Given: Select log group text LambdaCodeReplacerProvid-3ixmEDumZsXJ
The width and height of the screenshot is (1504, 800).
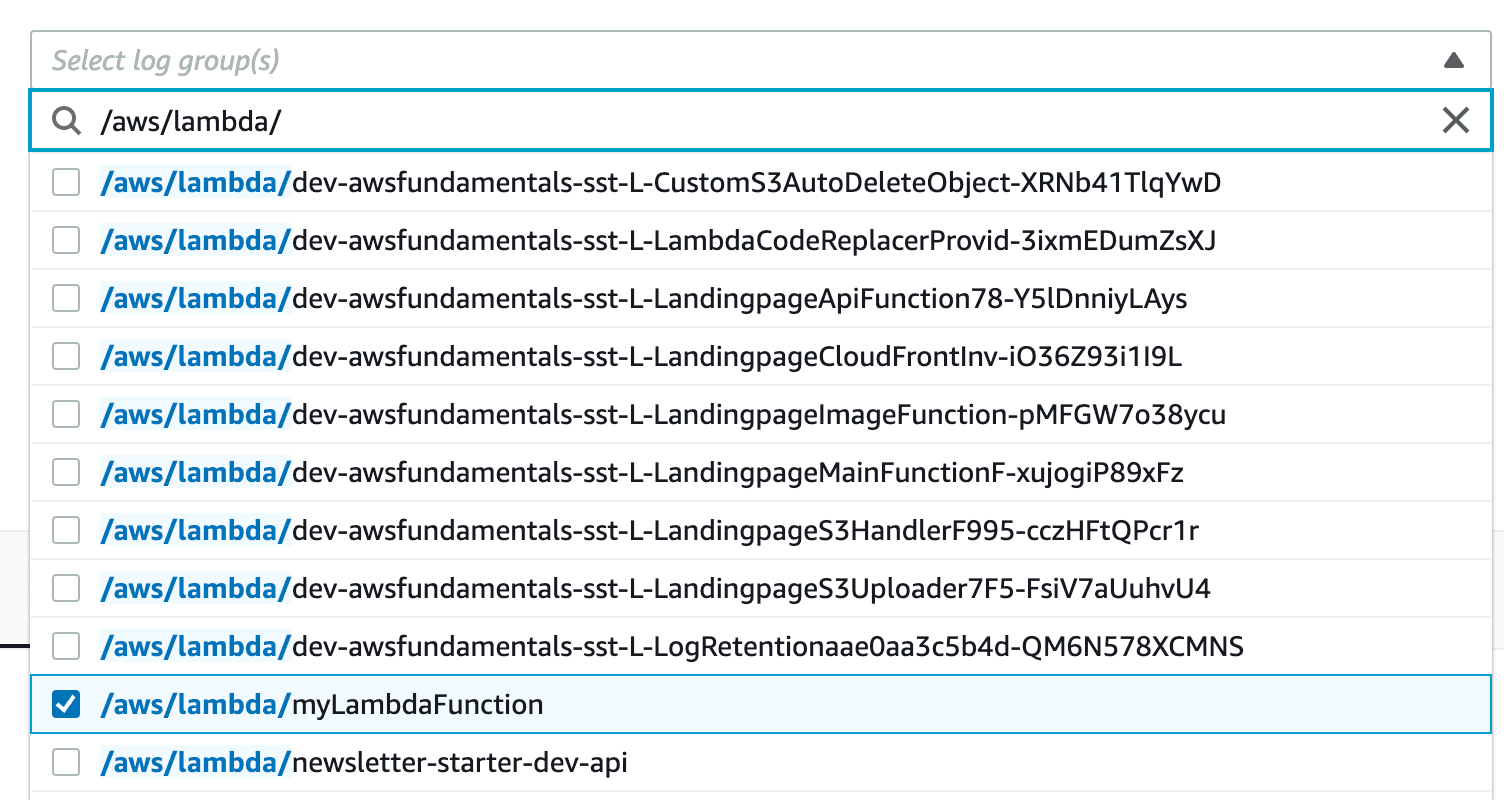Looking at the screenshot, I should click(659, 241).
